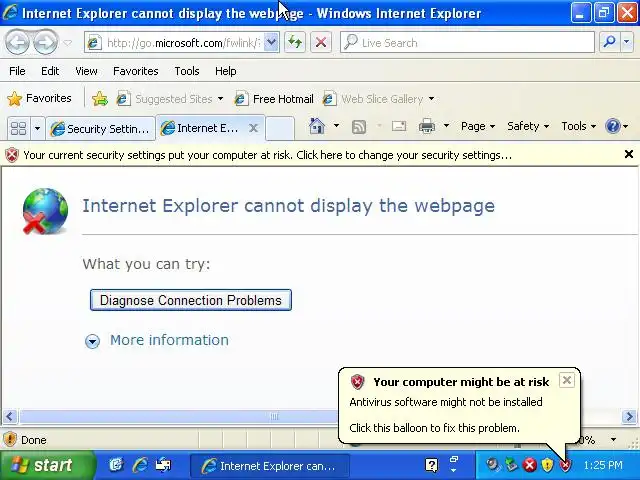Close the security alert balloon
Image resolution: width=640 pixels, height=480 pixels.
(567, 380)
